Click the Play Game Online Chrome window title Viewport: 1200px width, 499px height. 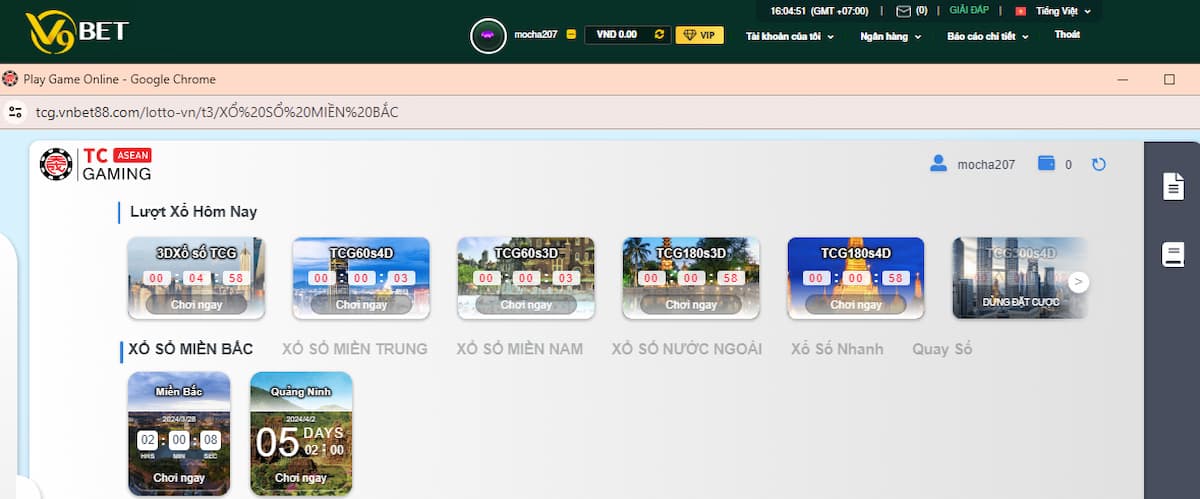point(118,79)
